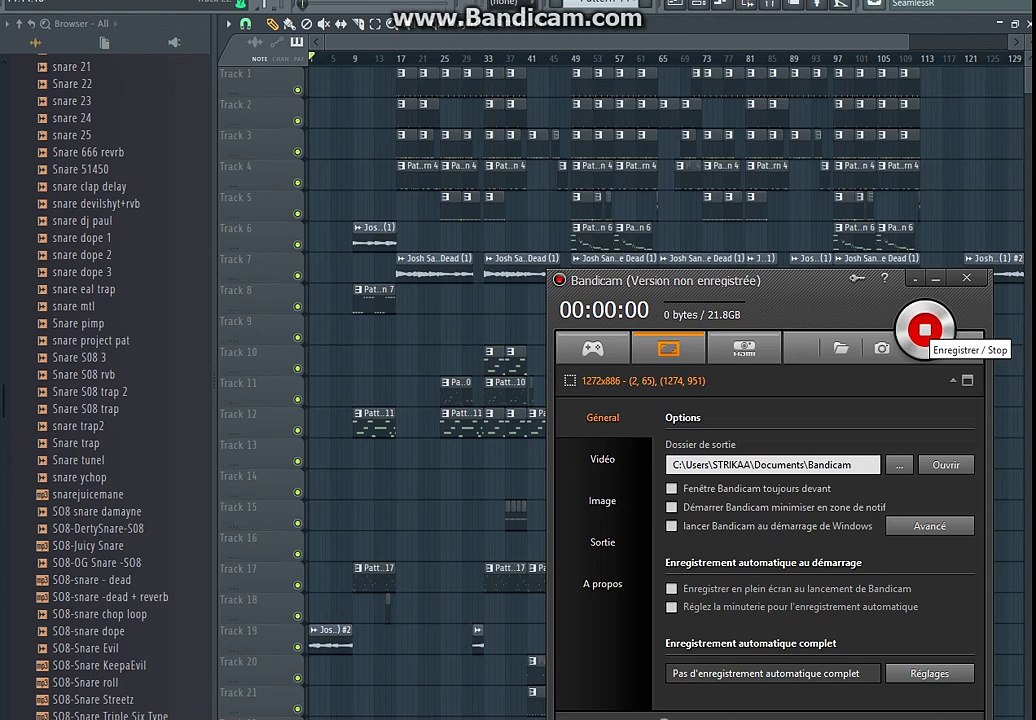Mute Track 4 using its green light
This screenshot has width=1036, height=720.
tap(297, 183)
